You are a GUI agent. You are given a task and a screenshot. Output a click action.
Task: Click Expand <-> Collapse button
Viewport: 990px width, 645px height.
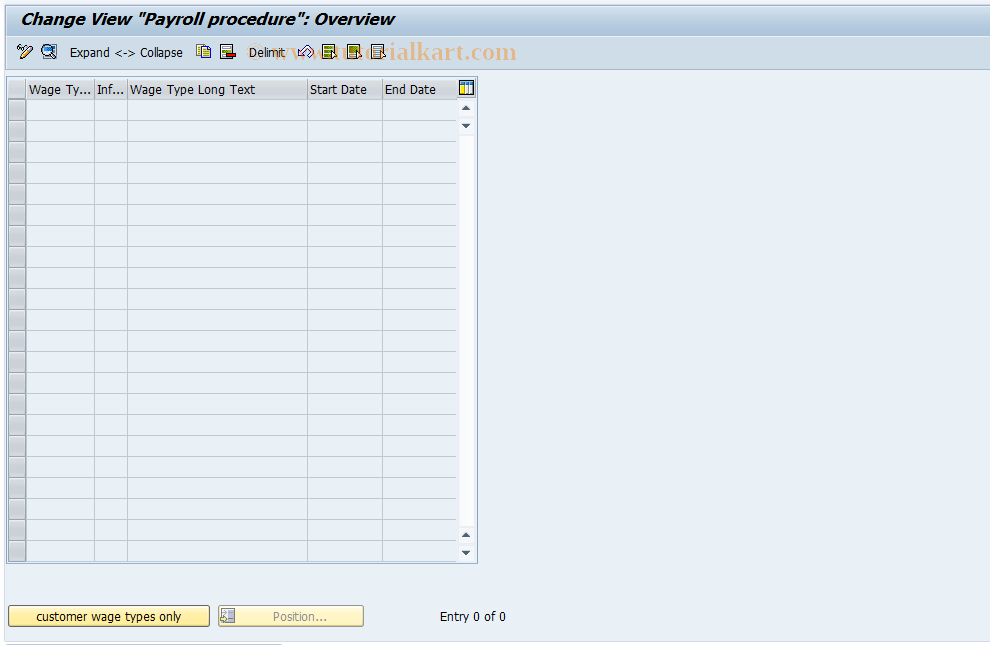(126, 52)
